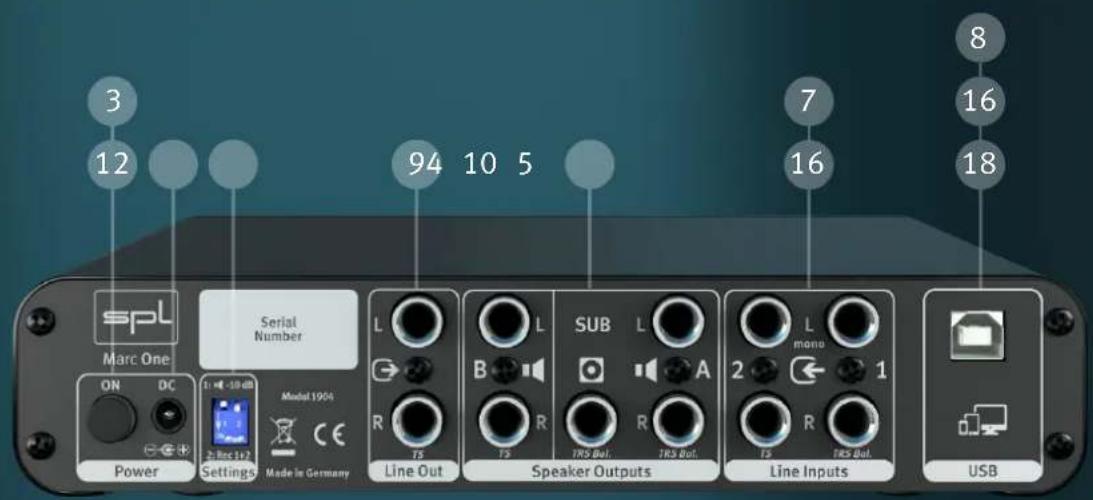The image size is (1093, 500).
Task: Click the CE conformity mark
Action: coord(328,435)
